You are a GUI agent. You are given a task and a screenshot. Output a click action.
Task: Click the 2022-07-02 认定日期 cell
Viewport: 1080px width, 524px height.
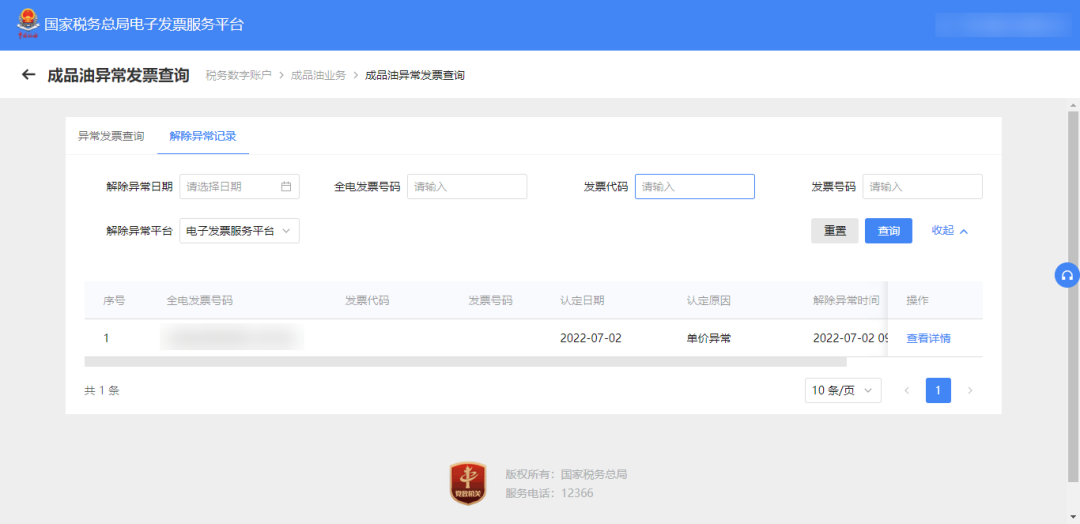[x=591, y=338]
